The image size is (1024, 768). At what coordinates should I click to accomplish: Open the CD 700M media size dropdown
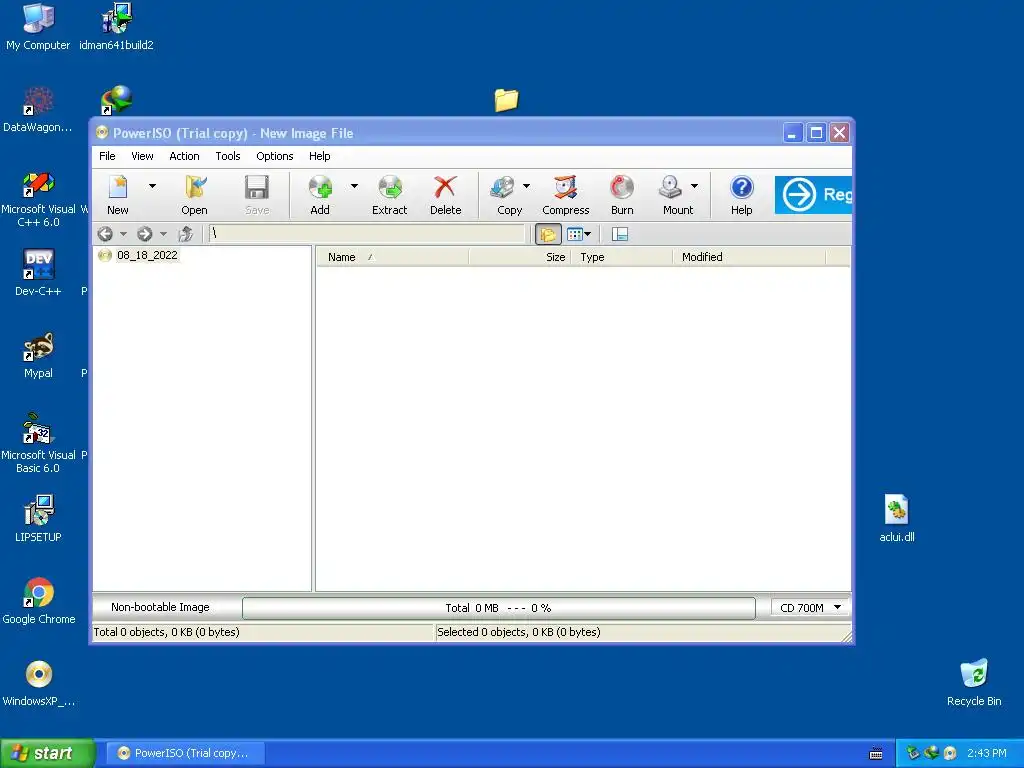(x=810, y=608)
